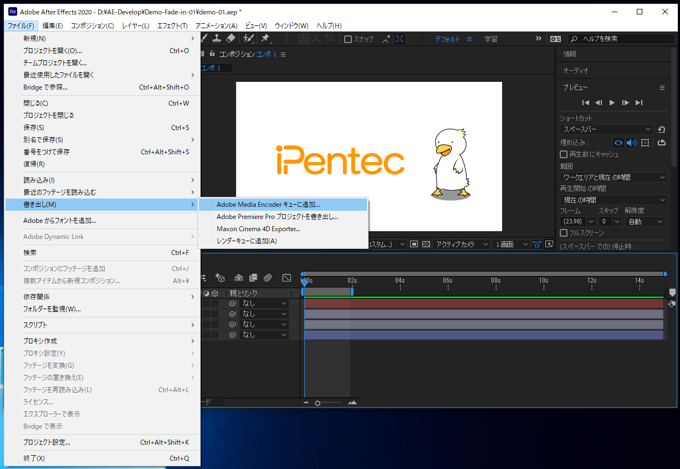Open the 現在の時間 play-from dropdown

tap(613, 200)
